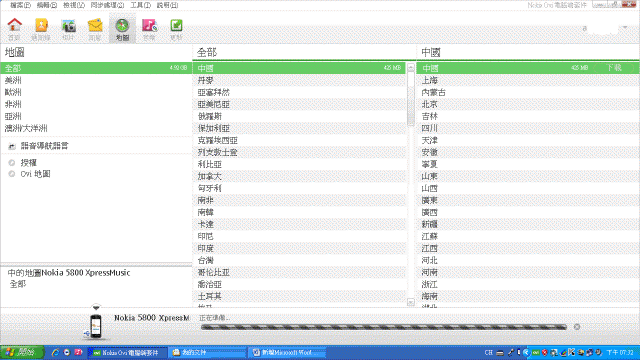Select 丹麥 in the country list
640x360 pixels.
[x=300, y=80]
